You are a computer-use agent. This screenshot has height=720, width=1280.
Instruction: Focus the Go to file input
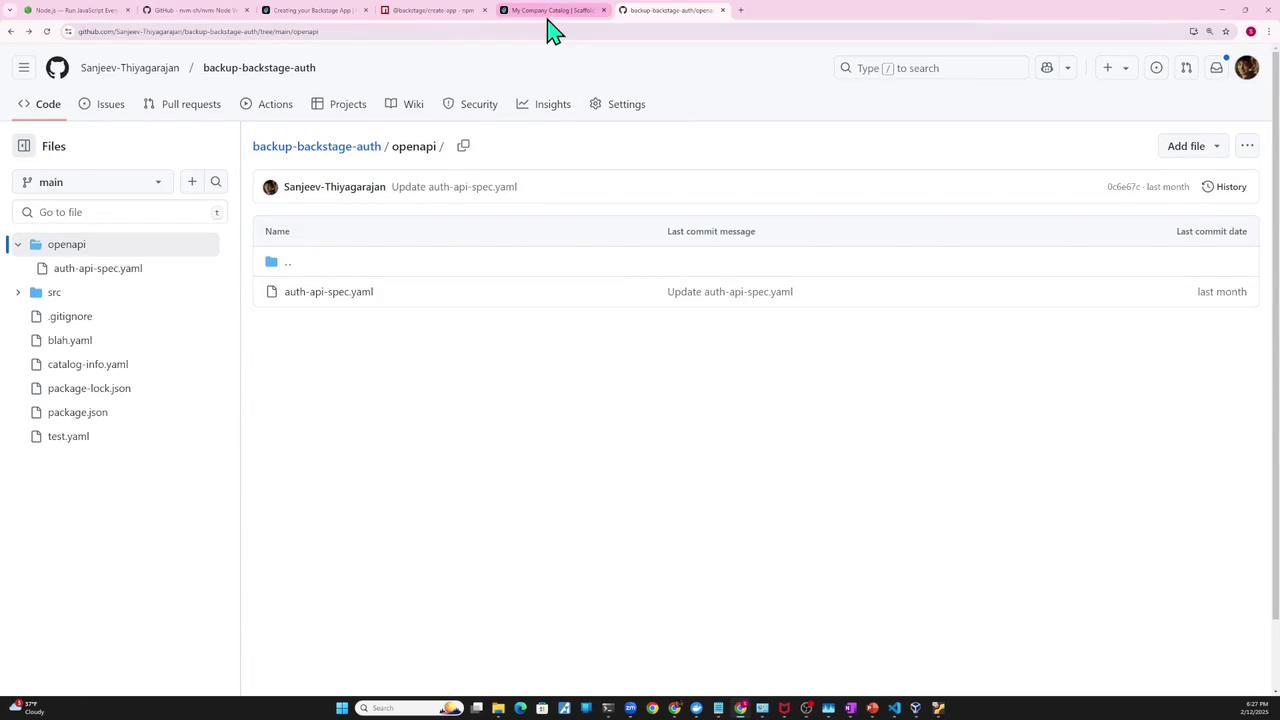[x=120, y=212]
